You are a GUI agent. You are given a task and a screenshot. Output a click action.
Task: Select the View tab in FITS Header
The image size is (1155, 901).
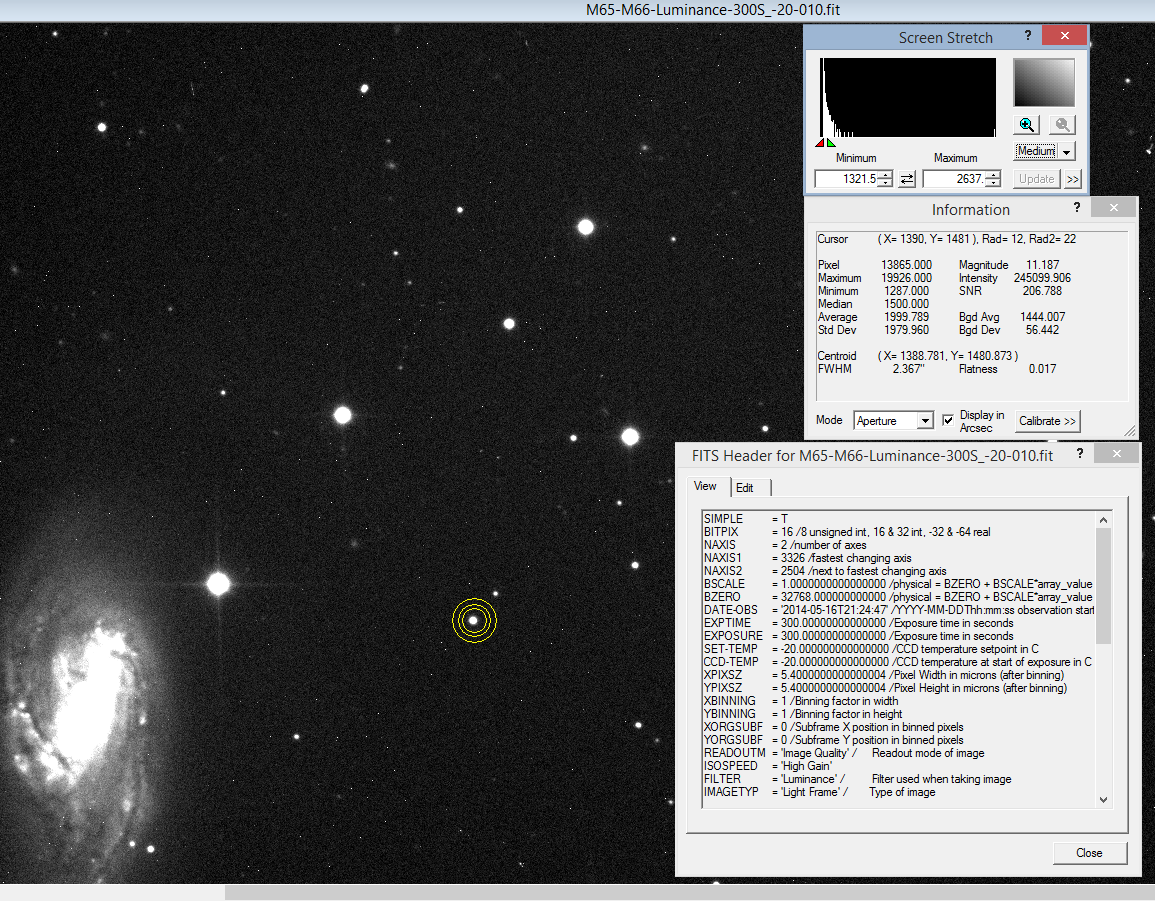coord(705,487)
